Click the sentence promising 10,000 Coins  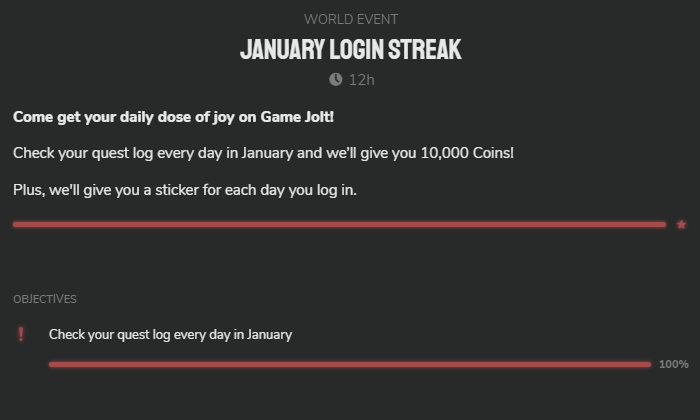263,153
